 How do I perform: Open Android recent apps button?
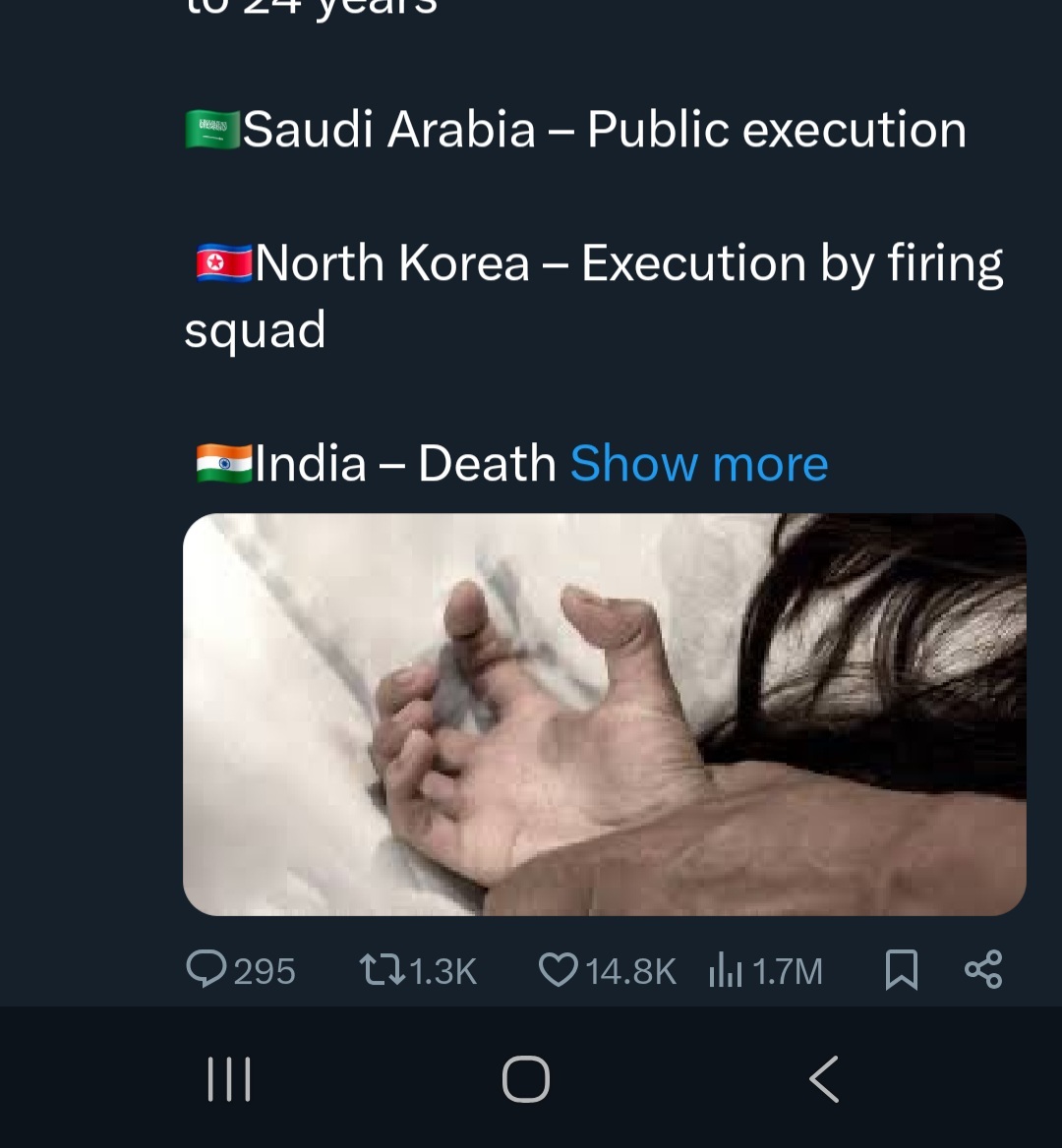pyautogui.click(x=229, y=1079)
